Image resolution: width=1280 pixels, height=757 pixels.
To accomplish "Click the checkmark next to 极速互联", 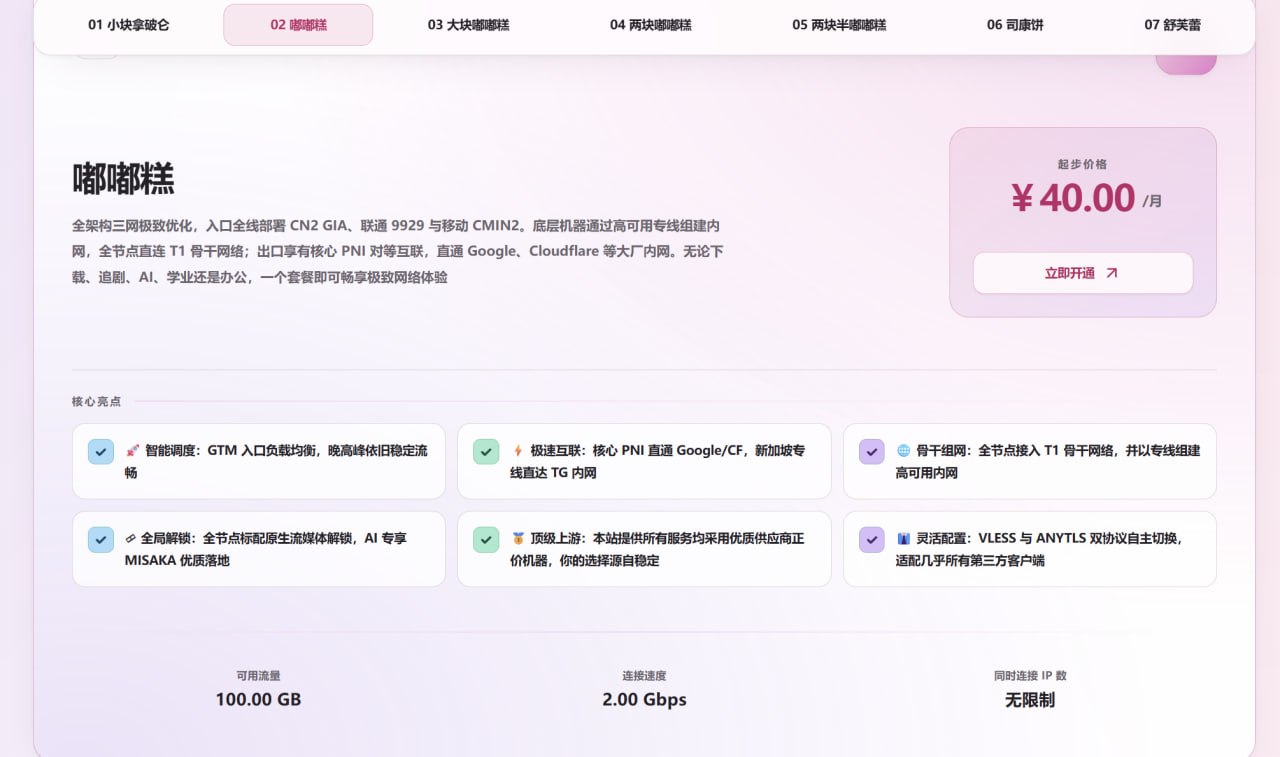I will pyautogui.click(x=486, y=452).
